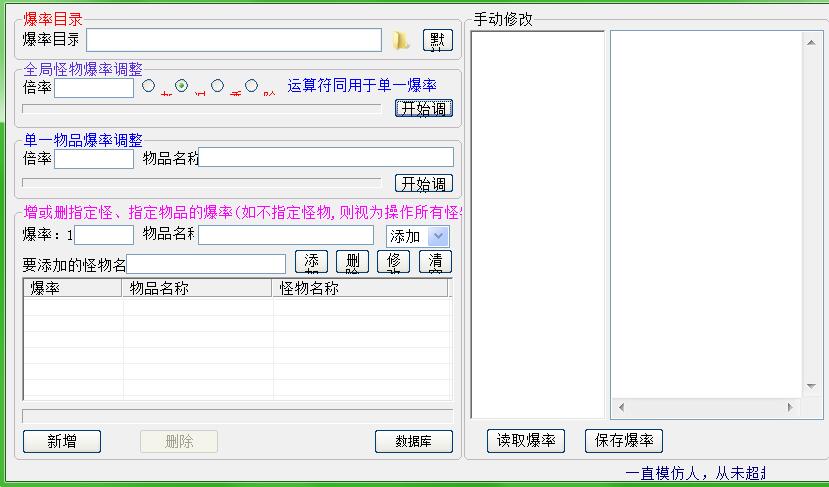
Task: Select the third operator radio button (乘)
Action: point(217,86)
